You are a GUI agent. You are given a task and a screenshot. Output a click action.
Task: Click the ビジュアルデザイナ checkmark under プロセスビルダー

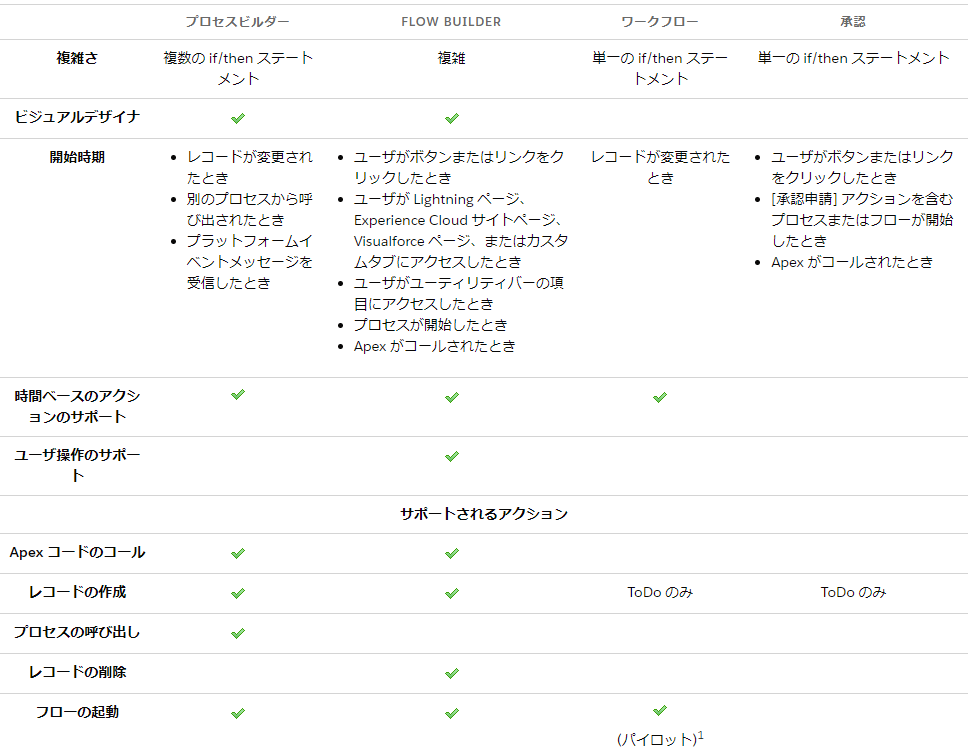pos(238,118)
